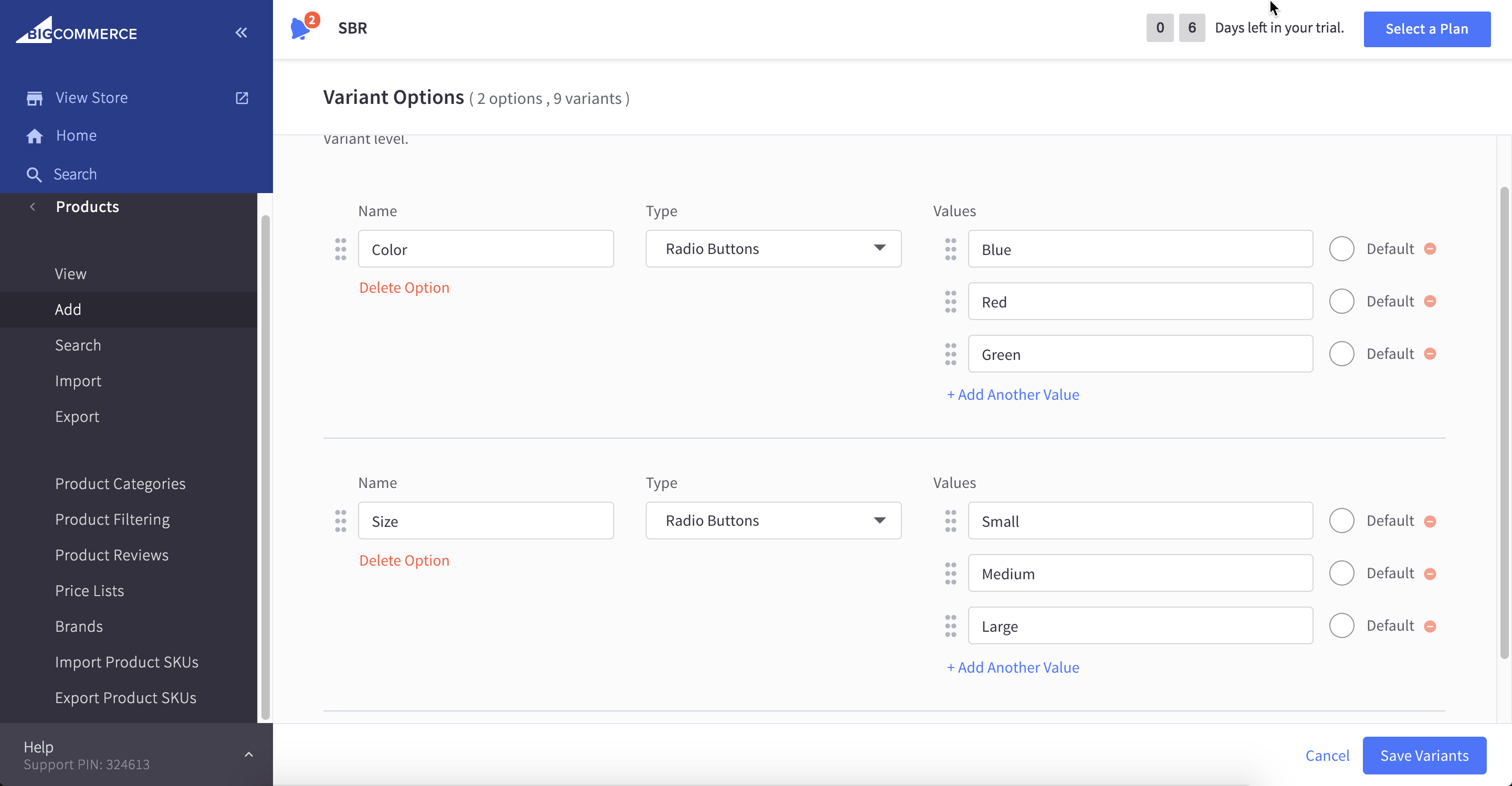The width and height of the screenshot is (1512, 786).
Task: Set Small as default value
Action: click(1342, 521)
